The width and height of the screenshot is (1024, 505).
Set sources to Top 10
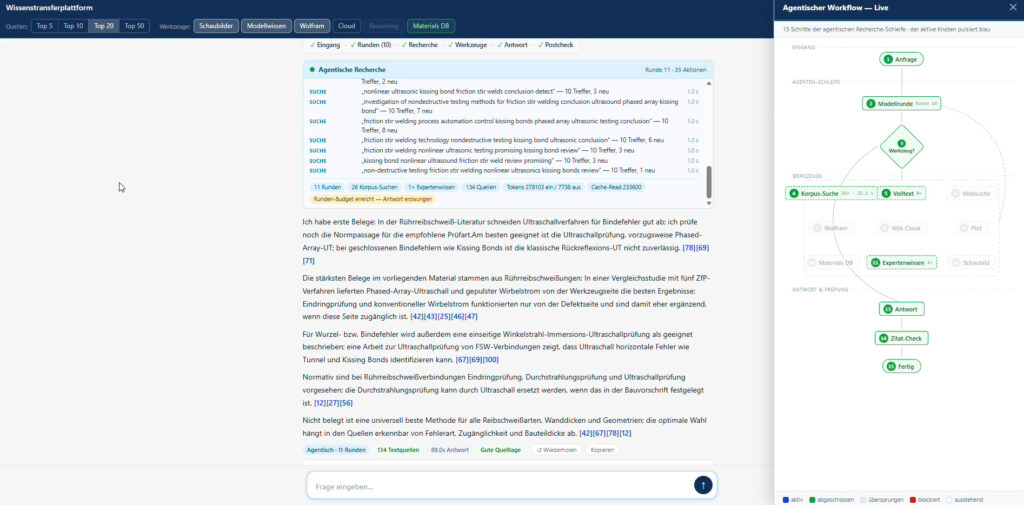tap(73, 26)
